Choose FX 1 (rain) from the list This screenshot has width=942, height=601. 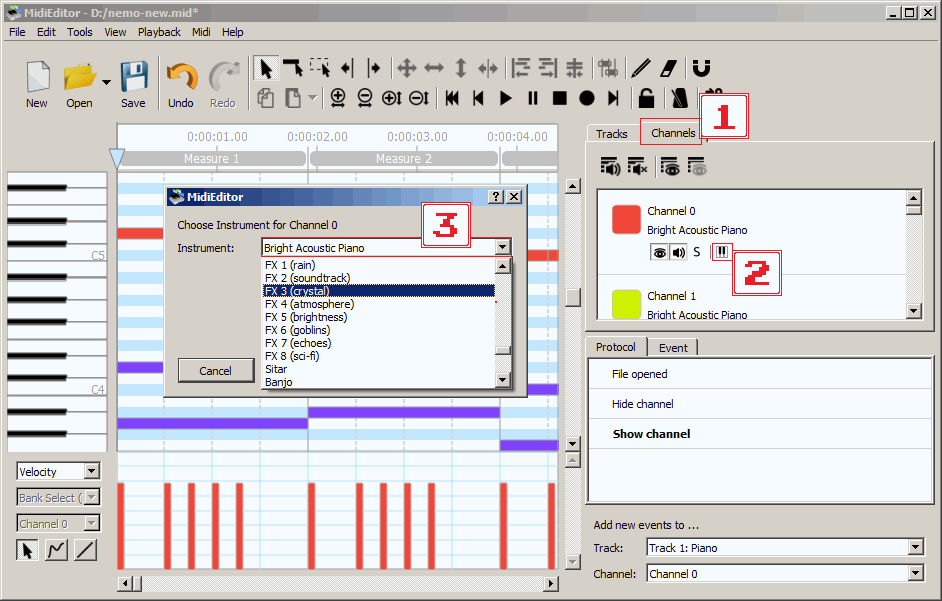(x=378, y=265)
